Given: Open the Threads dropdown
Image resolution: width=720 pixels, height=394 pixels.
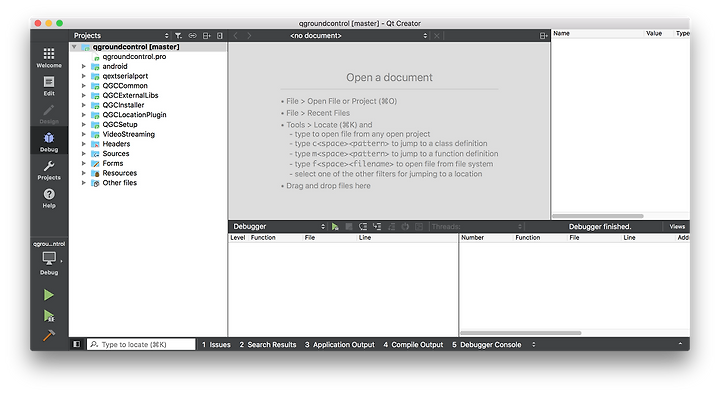Looking at the screenshot, I should click(476, 226).
